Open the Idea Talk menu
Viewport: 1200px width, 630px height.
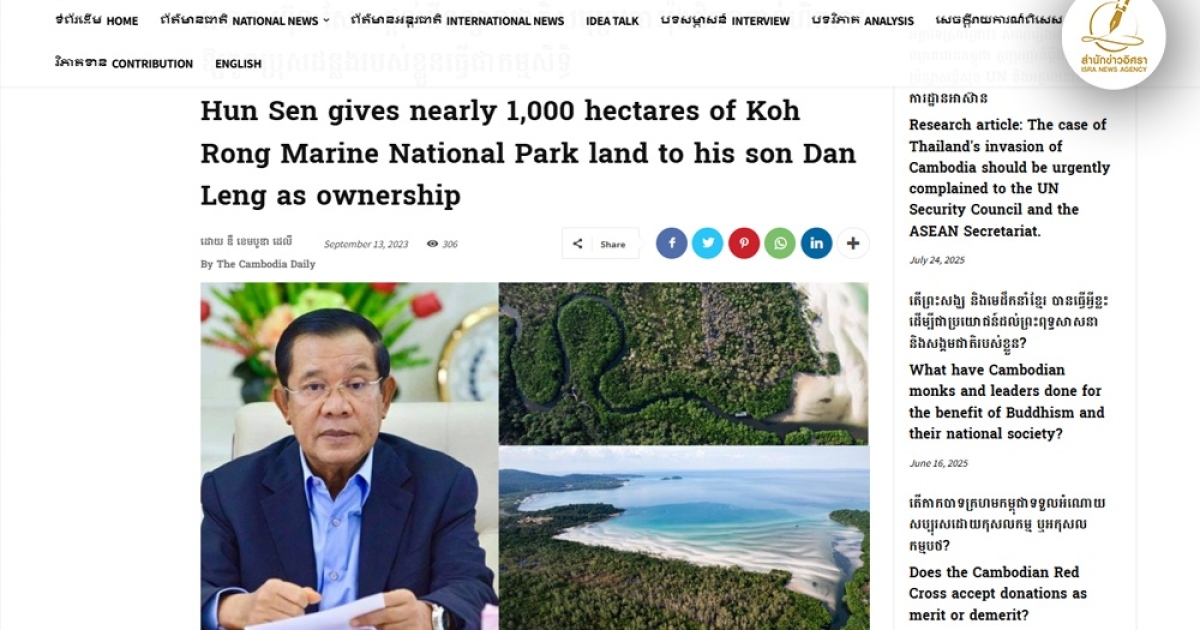coord(612,21)
